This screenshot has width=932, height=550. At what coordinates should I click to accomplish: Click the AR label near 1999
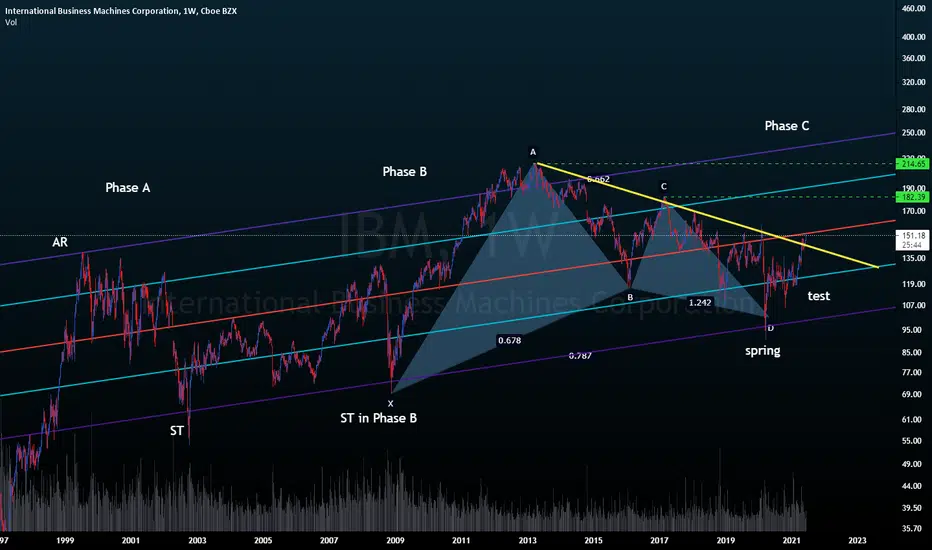(x=60, y=242)
